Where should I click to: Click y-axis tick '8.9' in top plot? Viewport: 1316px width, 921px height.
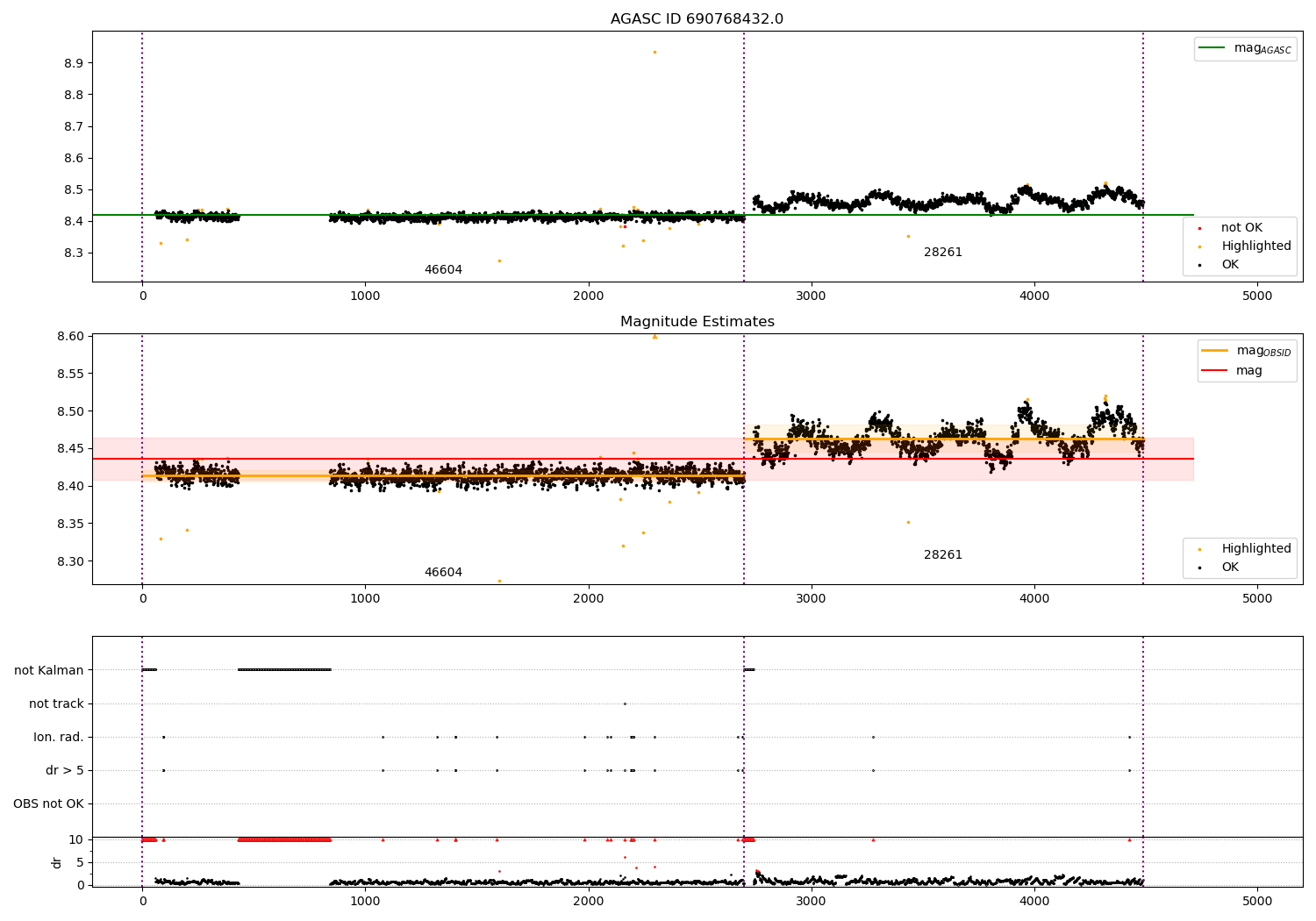pyautogui.click(x=74, y=63)
